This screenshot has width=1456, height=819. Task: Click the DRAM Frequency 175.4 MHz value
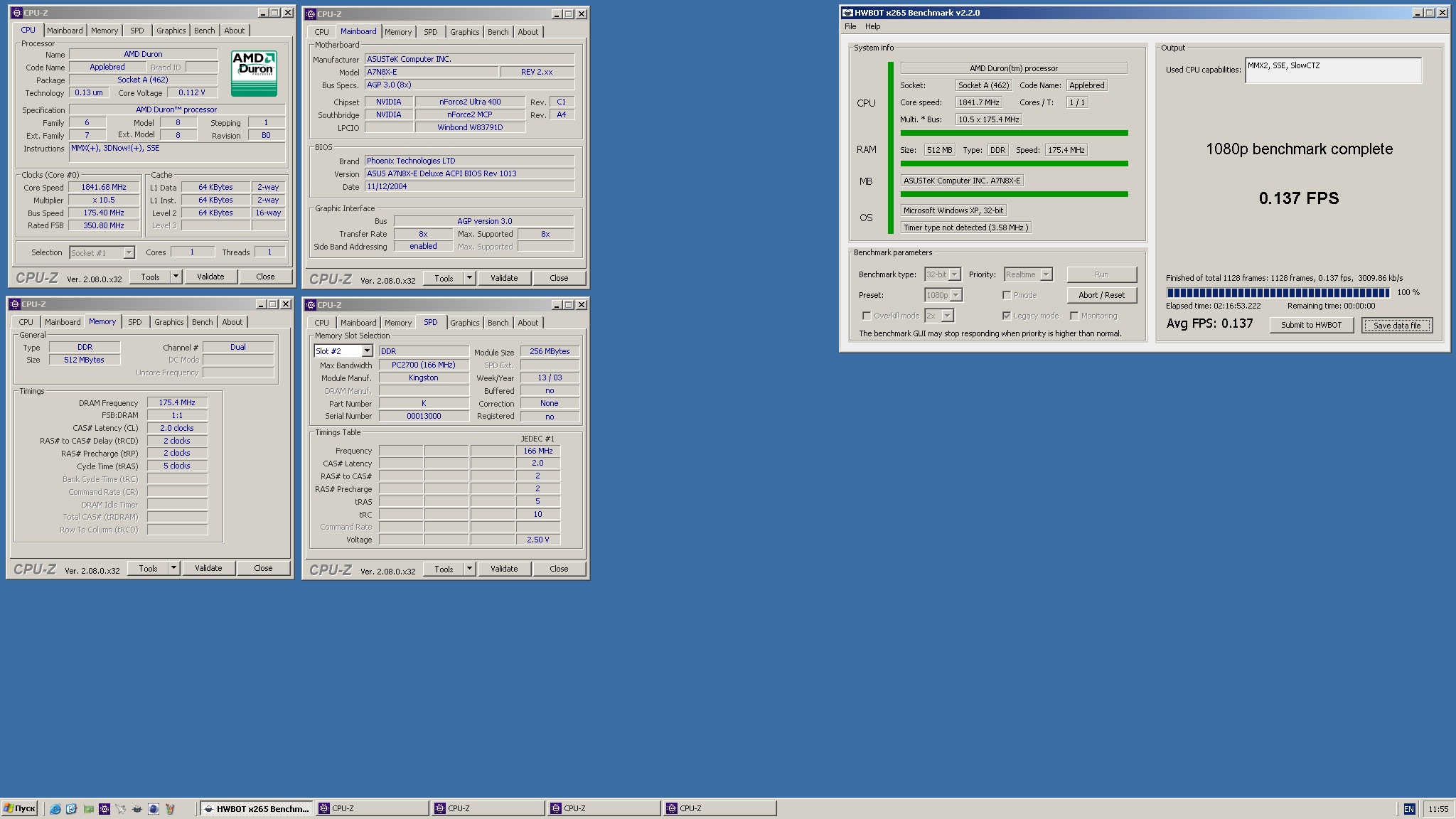[x=177, y=402]
